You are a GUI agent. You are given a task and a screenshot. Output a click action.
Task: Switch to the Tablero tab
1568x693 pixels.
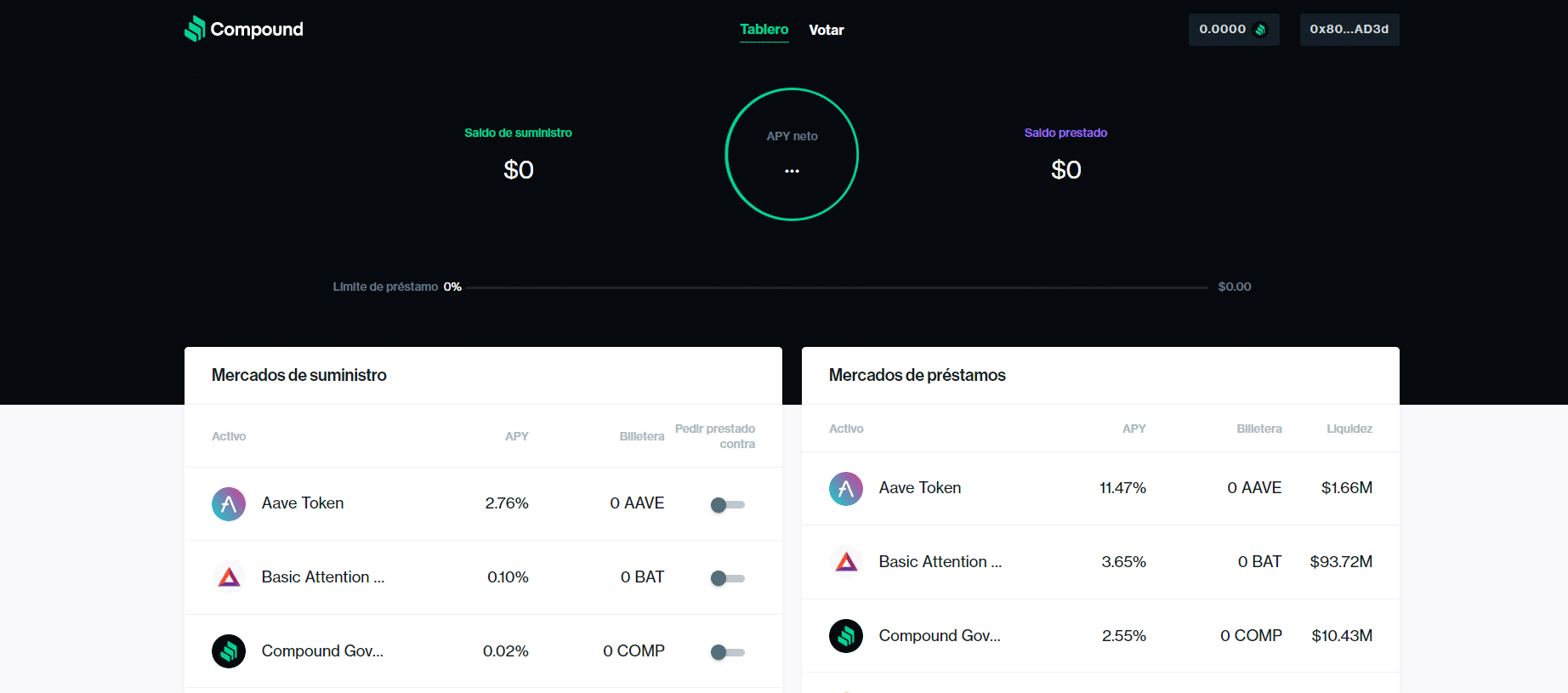764,30
